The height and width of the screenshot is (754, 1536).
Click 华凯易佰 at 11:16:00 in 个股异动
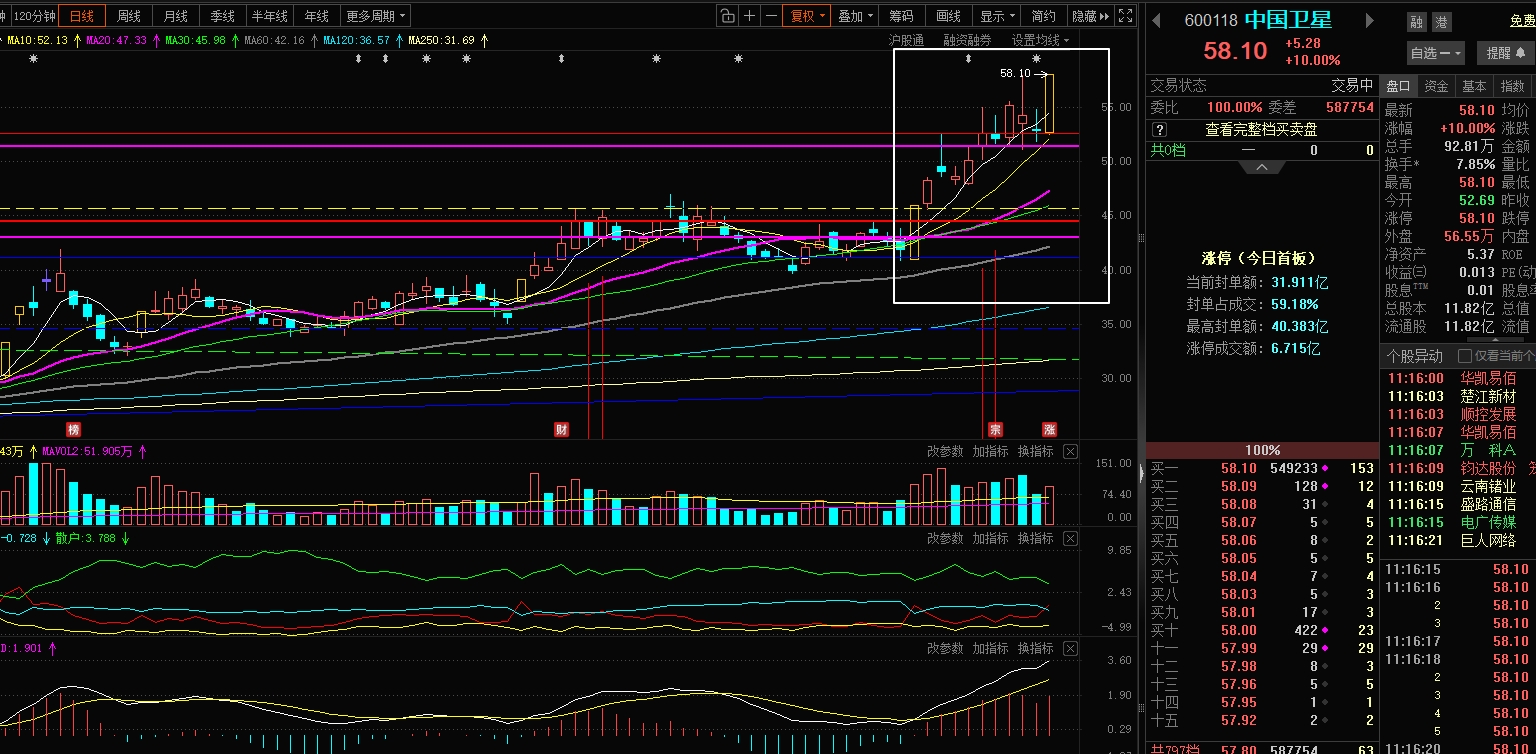[x=1488, y=378]
